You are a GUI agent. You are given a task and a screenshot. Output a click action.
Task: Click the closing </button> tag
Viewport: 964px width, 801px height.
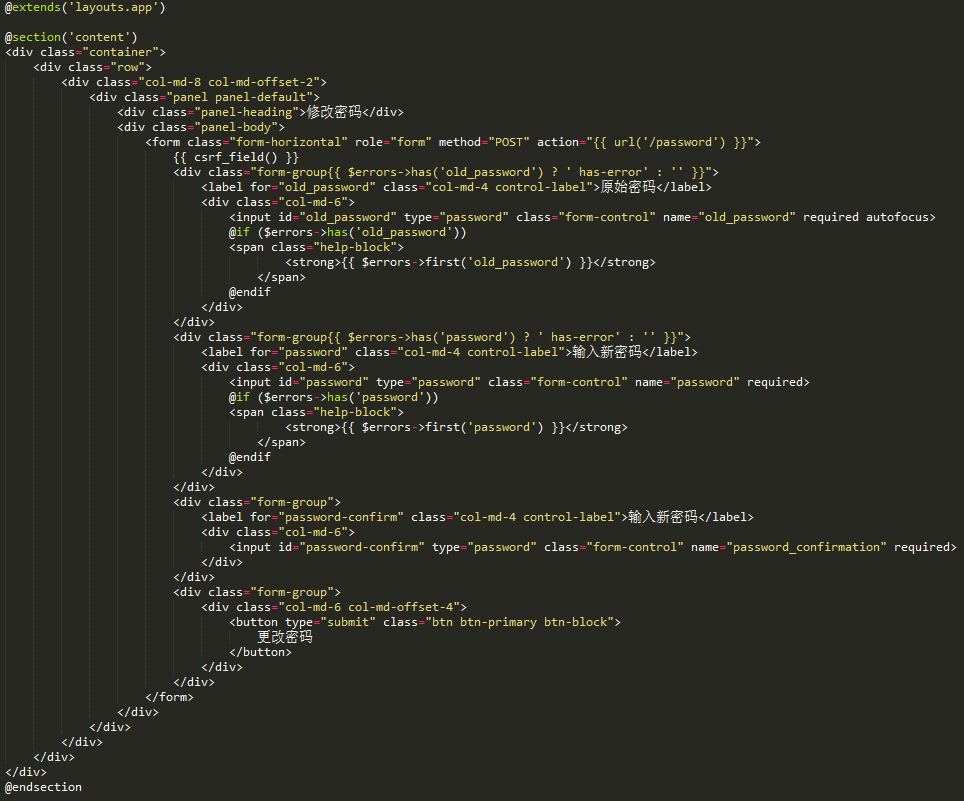[260, 652]
